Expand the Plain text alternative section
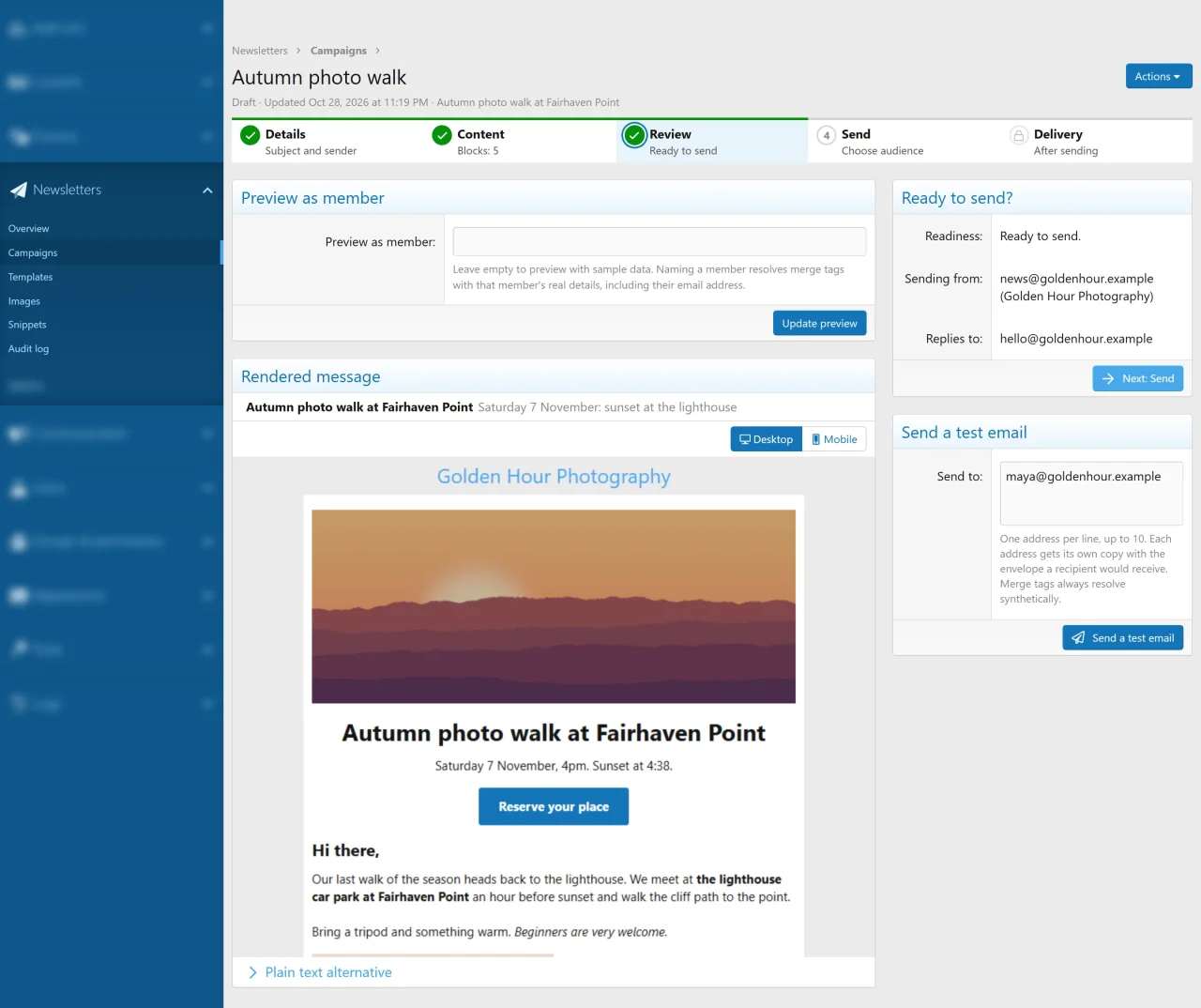Screen dimensions: 1201x1008 [x=319, y=972]
